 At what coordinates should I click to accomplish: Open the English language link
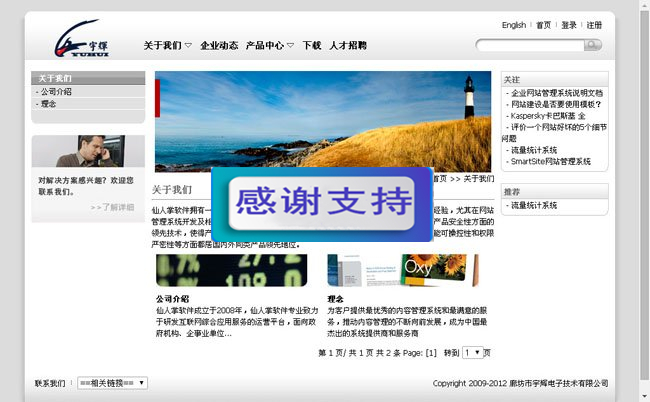point(514,25)
